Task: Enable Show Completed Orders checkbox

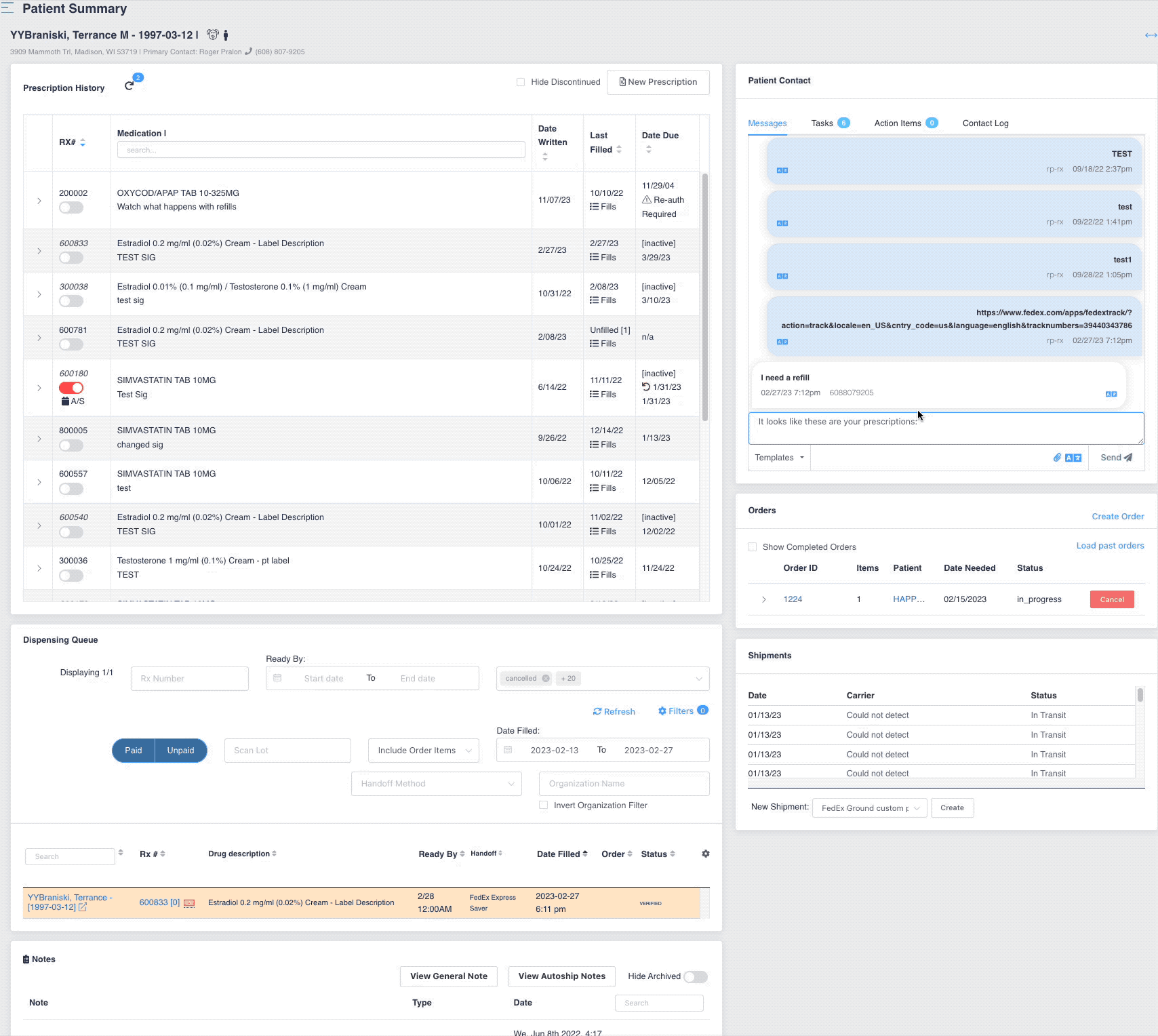Action: (752, 547)
